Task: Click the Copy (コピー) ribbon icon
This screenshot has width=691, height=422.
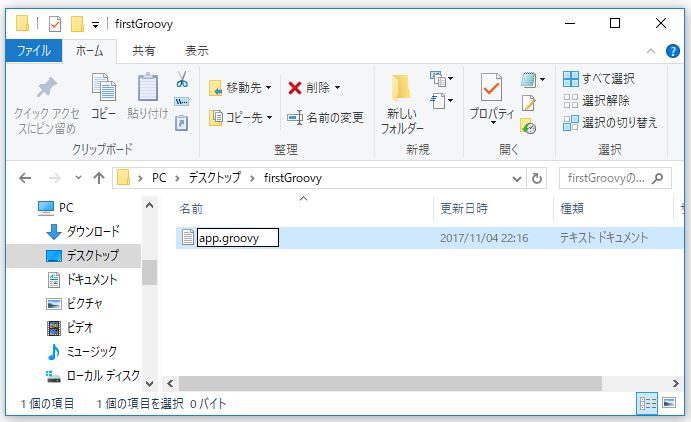Action: click(x=104, y=87)
